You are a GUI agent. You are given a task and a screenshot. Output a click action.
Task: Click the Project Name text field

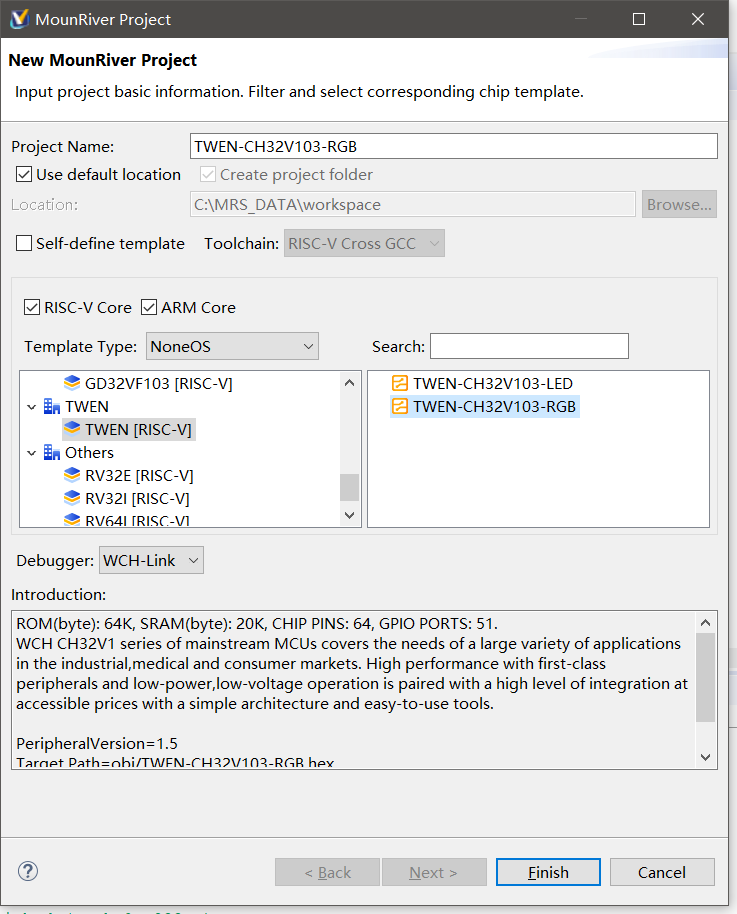(453, 146)
